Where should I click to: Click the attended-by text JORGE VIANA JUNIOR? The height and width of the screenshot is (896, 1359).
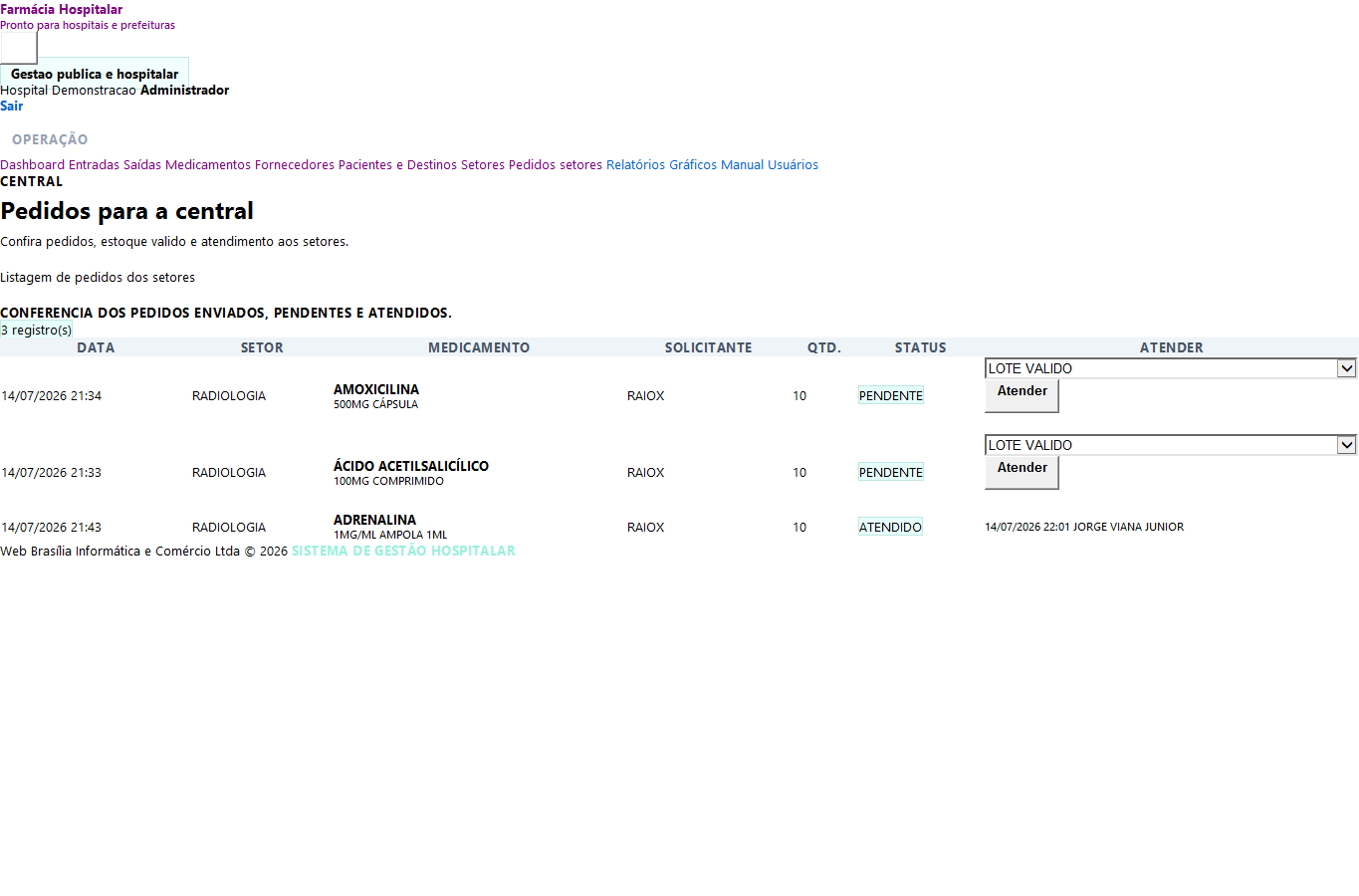[x=1128, y=527]
